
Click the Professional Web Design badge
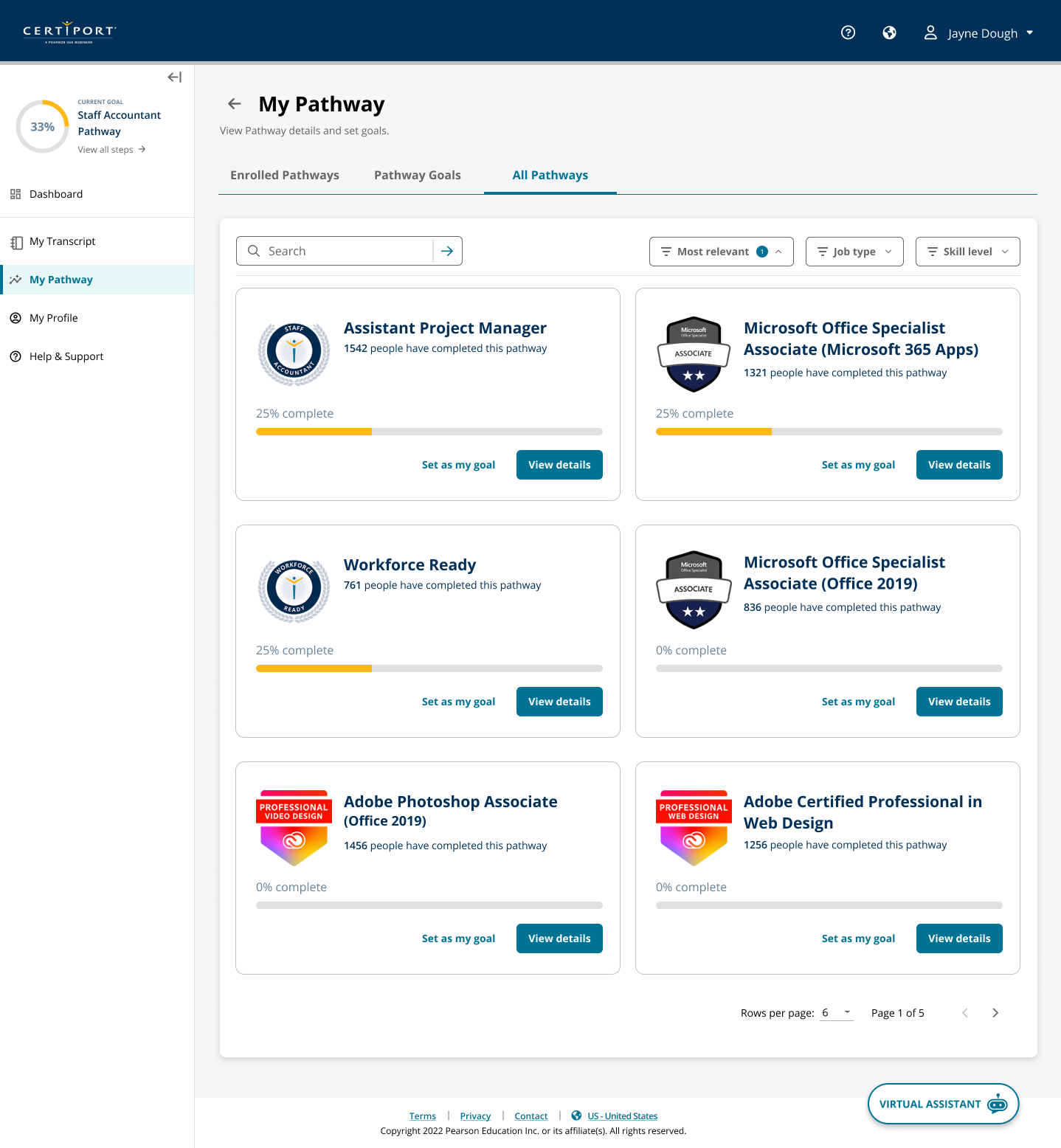694,828
